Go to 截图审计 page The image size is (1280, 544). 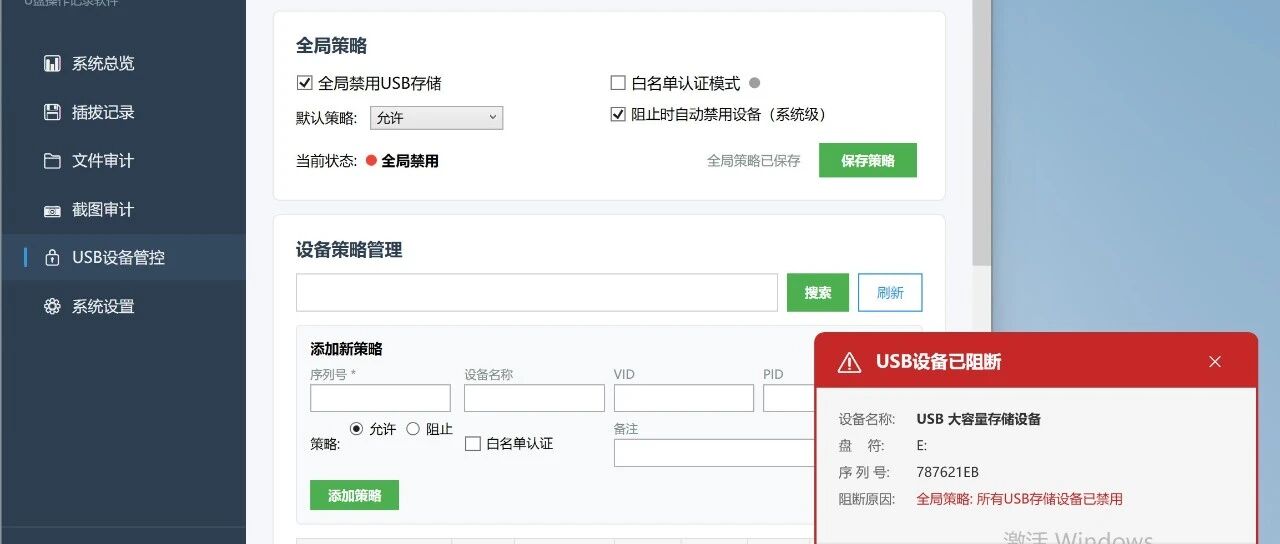click(x=122, y=210)
